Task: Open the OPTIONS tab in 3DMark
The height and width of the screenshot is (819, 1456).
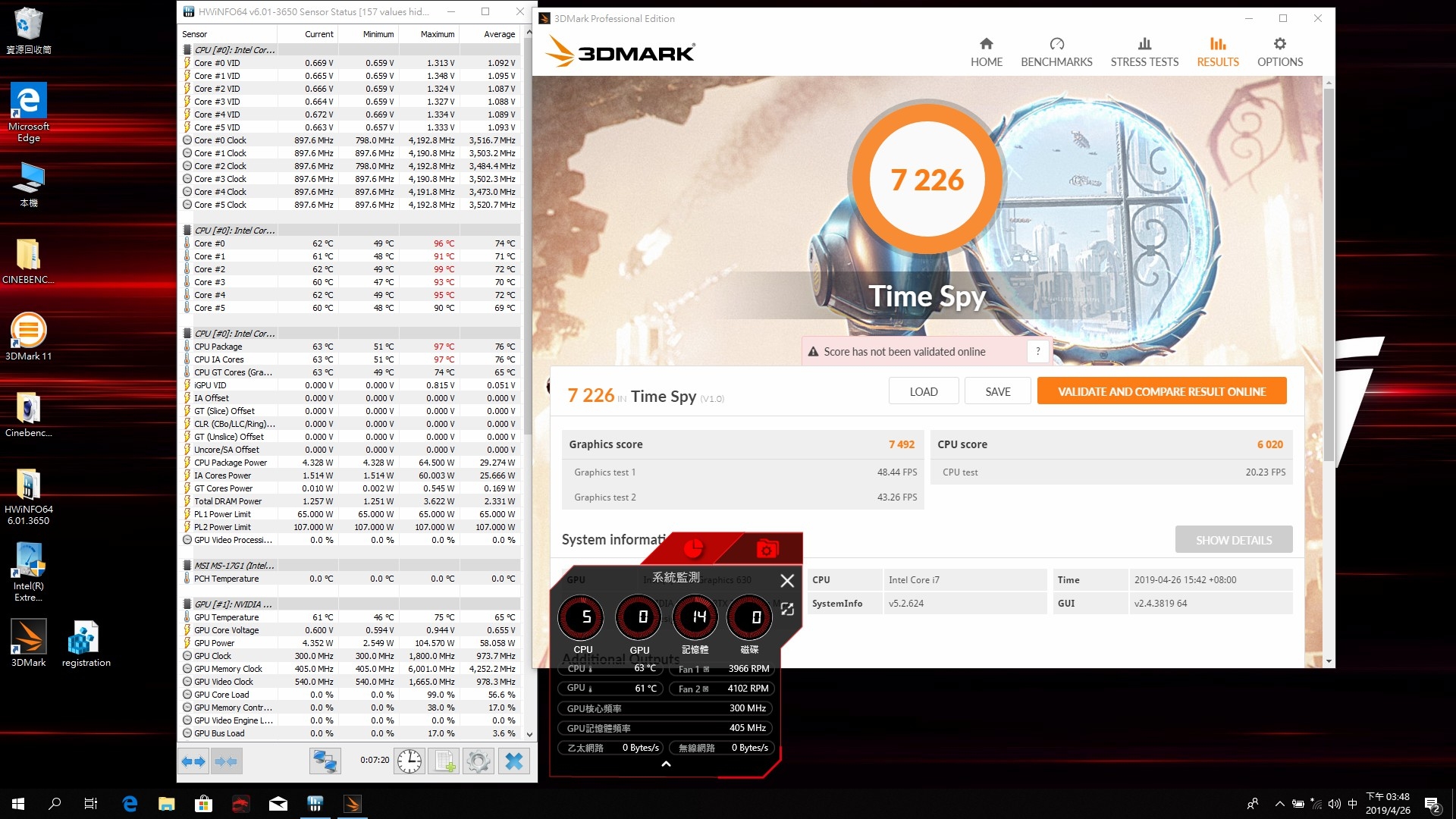Action: tap(1280, 52)
